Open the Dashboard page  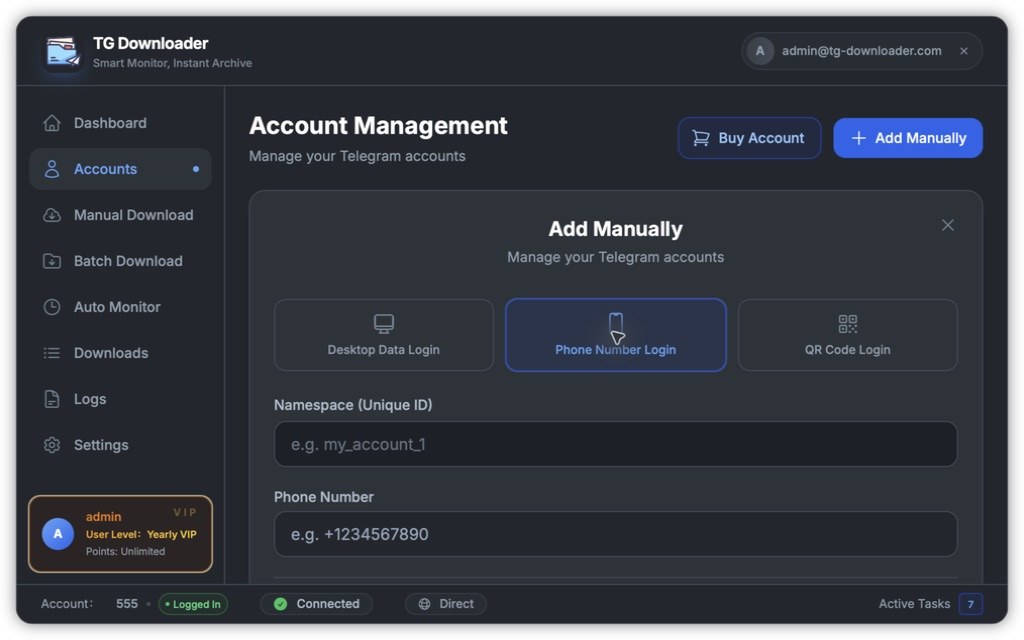pyautogui.click(x=120, y=123)
